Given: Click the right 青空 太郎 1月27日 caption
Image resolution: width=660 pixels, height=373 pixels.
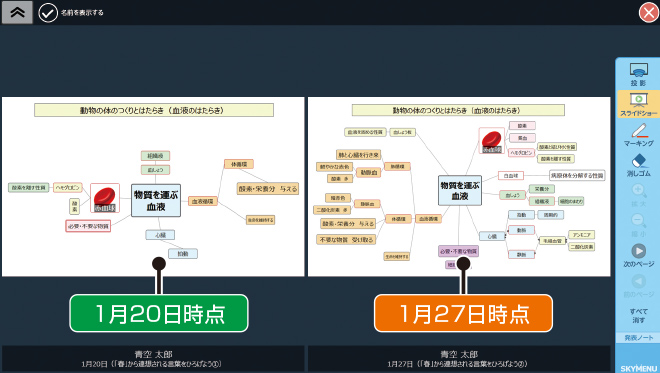Looking at the screenshot, I should pos(459,359).
